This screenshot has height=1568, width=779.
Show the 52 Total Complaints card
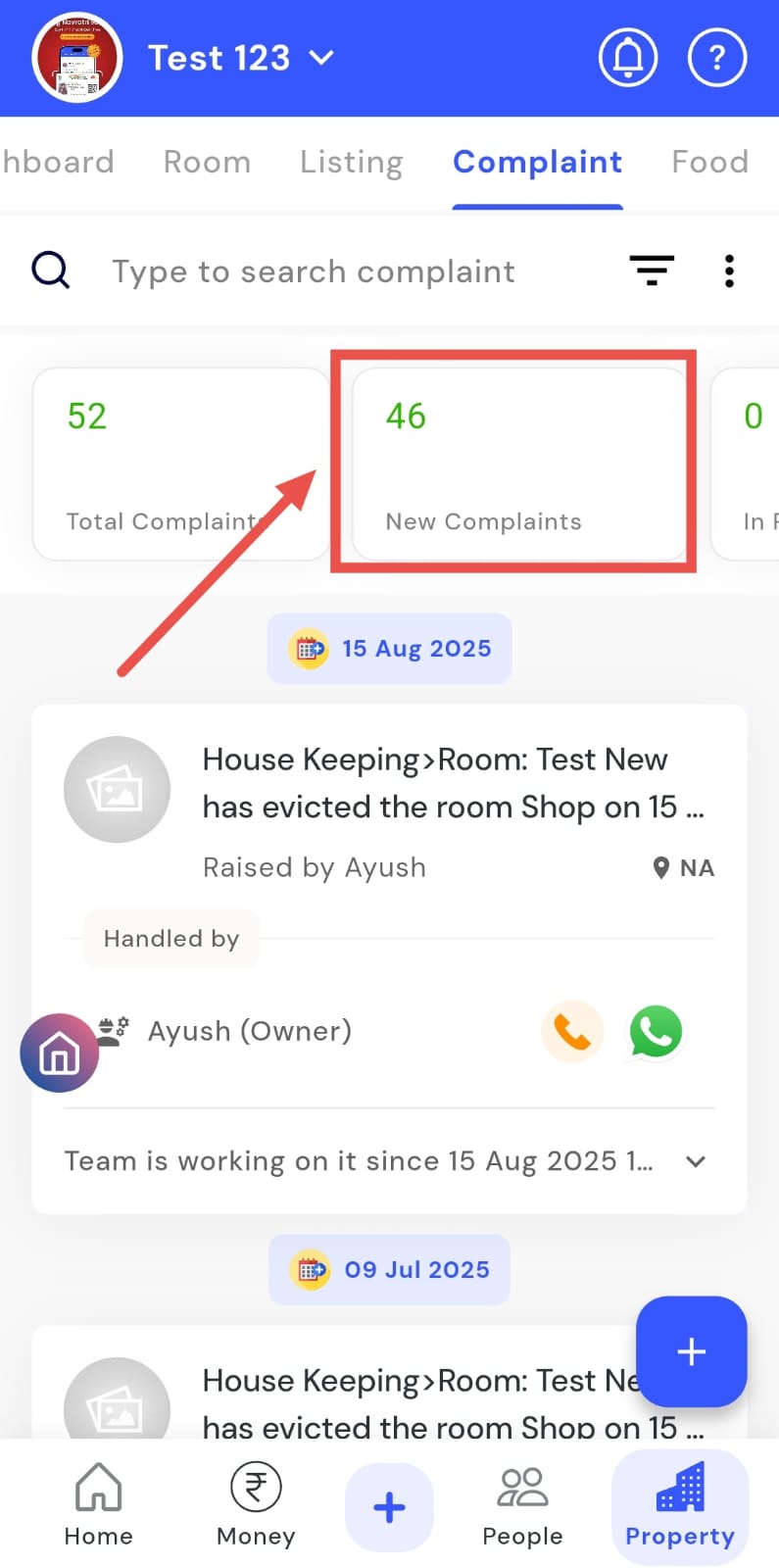180,465
